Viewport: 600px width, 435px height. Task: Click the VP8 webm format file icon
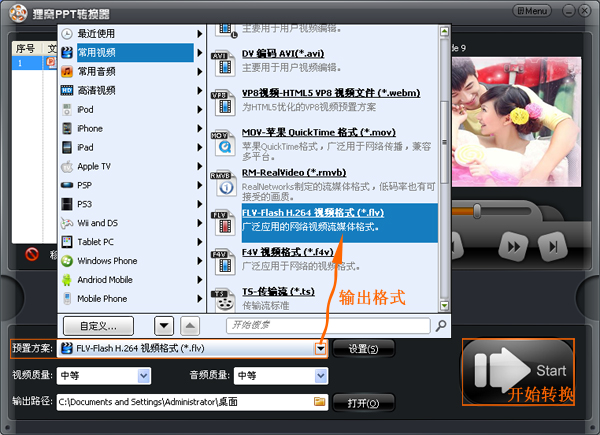[223, 103]
